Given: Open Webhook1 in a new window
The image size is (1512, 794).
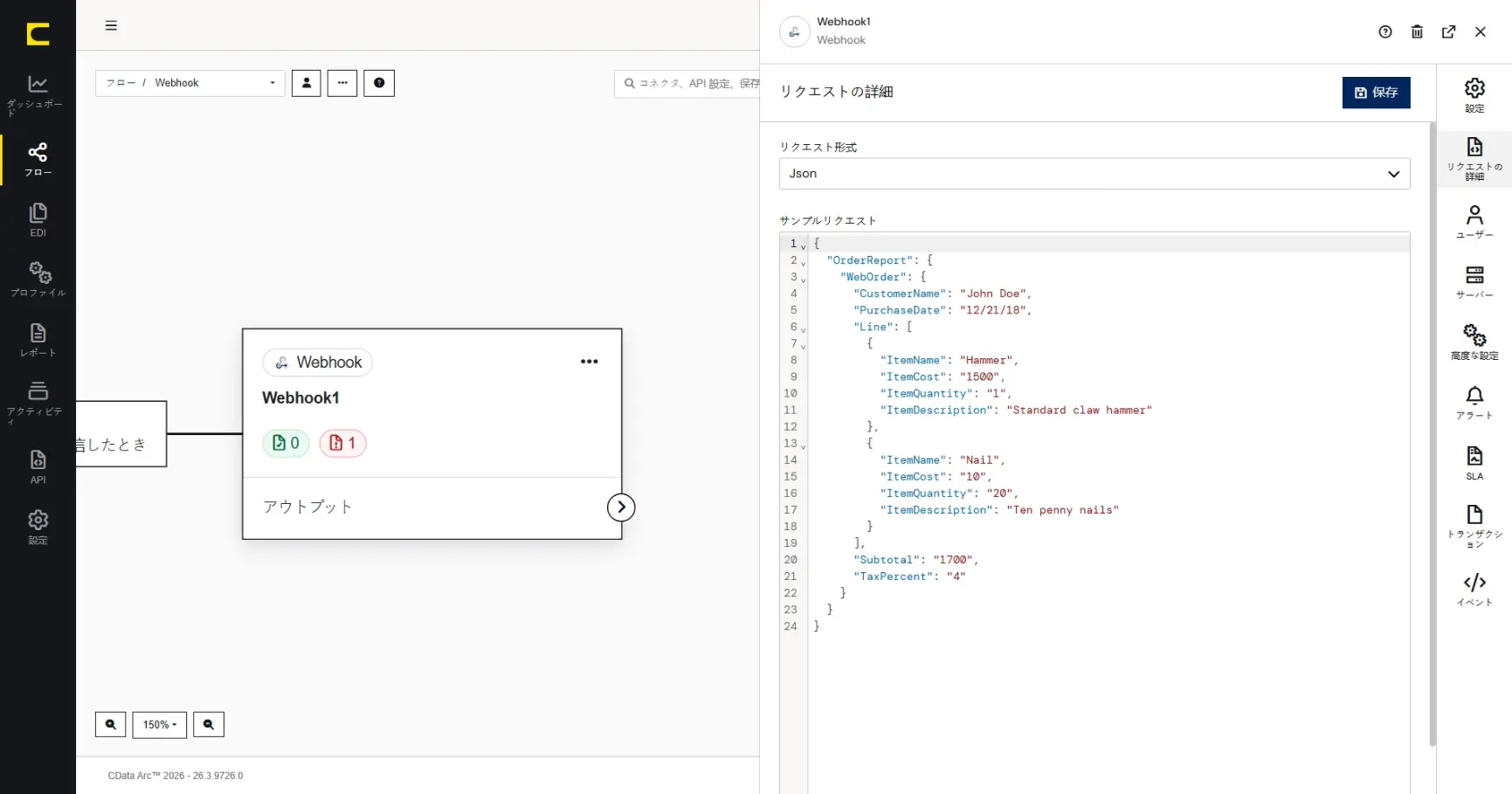Looking at the screenshot, I should [x=1448, y=31].
